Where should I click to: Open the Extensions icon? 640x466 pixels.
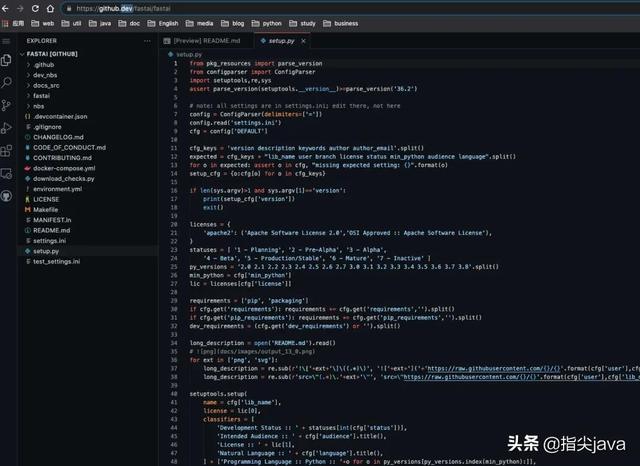click(x=7, y=151)
